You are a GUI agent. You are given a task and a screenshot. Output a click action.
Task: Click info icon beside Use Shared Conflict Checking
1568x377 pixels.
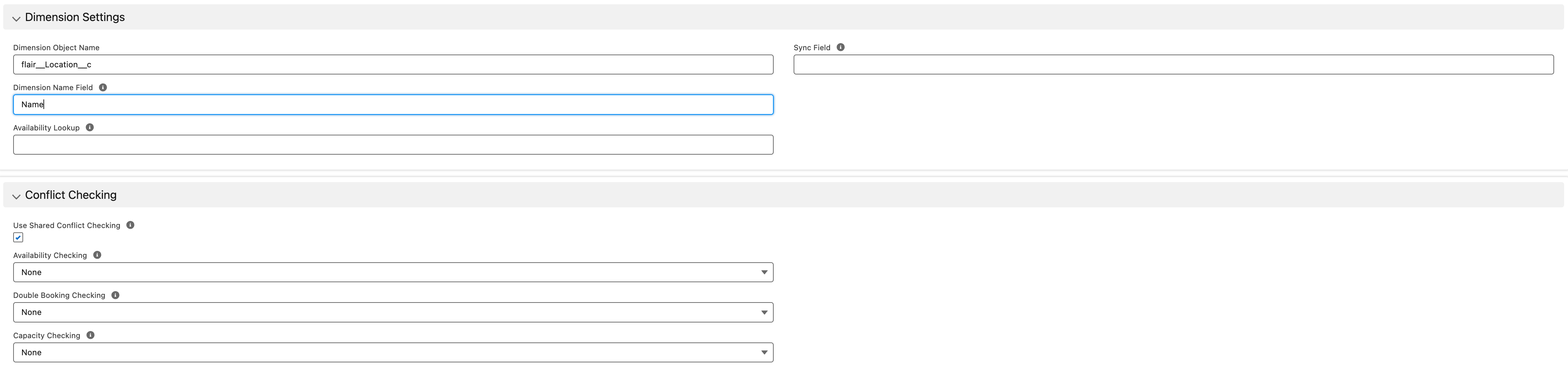click(x=130, y=225)
